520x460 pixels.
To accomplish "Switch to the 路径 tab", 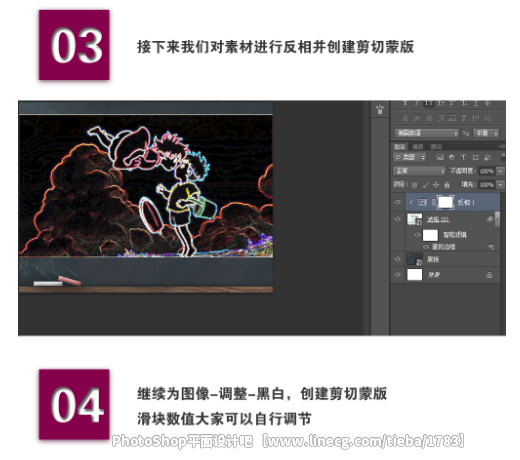I will click(436, 146).
